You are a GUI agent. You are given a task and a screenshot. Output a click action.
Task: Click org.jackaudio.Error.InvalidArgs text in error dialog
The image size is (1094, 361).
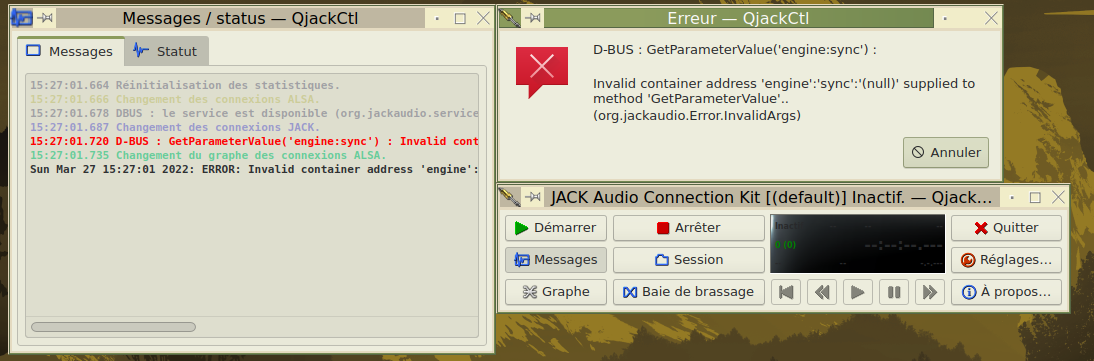697,116
